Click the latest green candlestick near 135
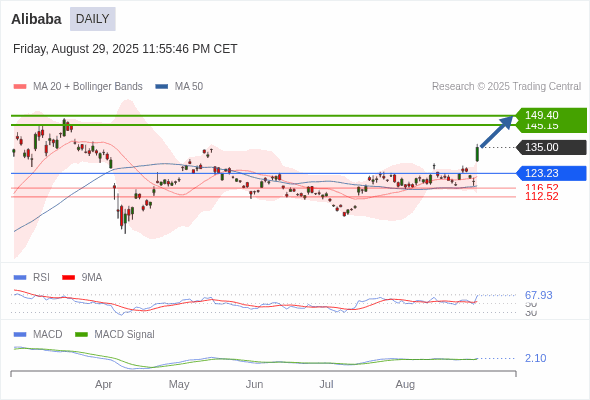Screen dimensions: 590x400 [x=477, y=154]
